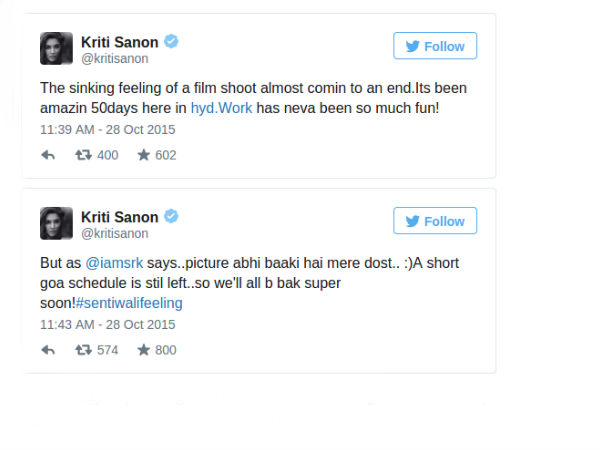Screen dimensions: 600x450
Task: Favorite the tweet with 800 likes
Action: click(x=143, y=350)
